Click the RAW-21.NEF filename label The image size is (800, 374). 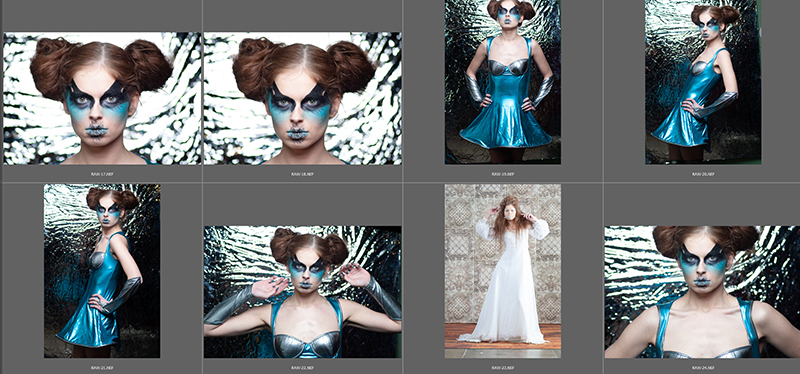click(x=103, y=367)
